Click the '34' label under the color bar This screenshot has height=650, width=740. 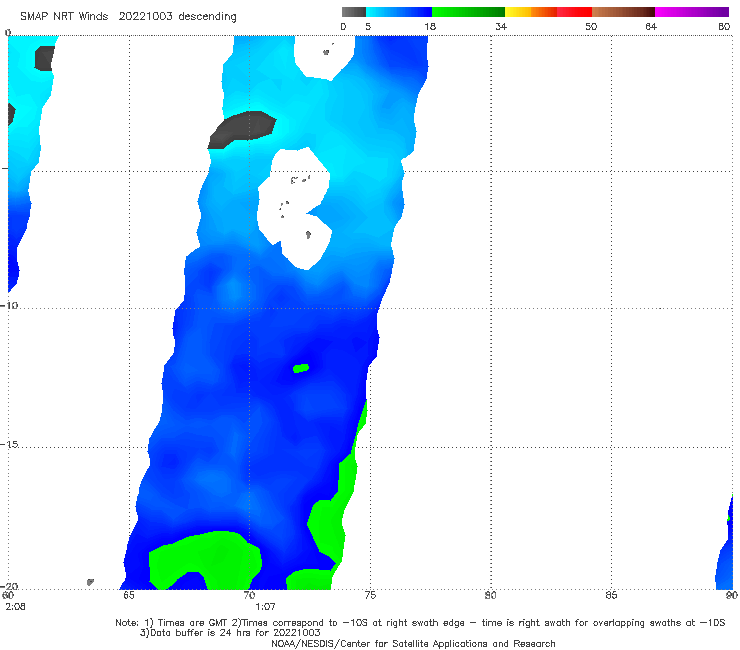pyautogui.click(x=501, y=27)
